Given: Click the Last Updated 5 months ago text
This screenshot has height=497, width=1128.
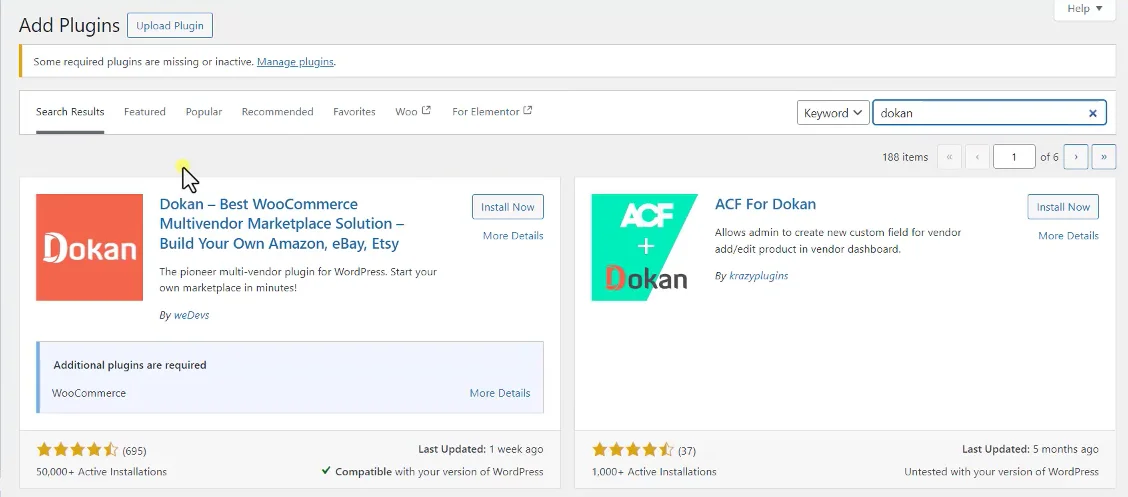Looking at the screenshot, I should (1030, 449).
